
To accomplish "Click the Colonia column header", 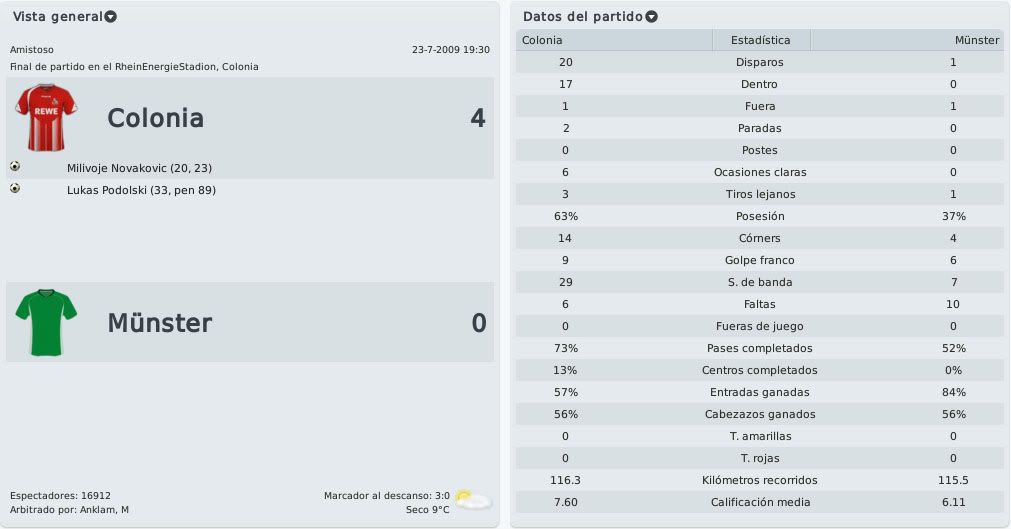I will [x=614, y=40].
